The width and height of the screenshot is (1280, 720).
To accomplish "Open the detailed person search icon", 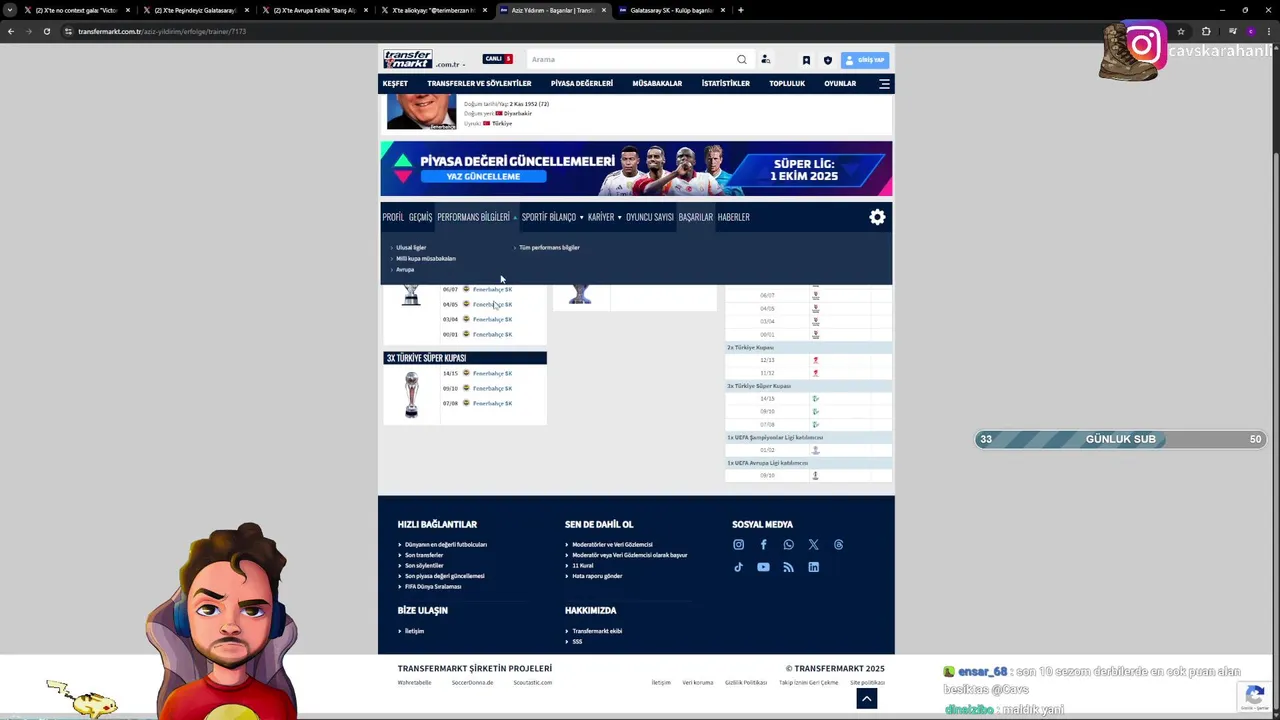I will [x=765, y=59].
